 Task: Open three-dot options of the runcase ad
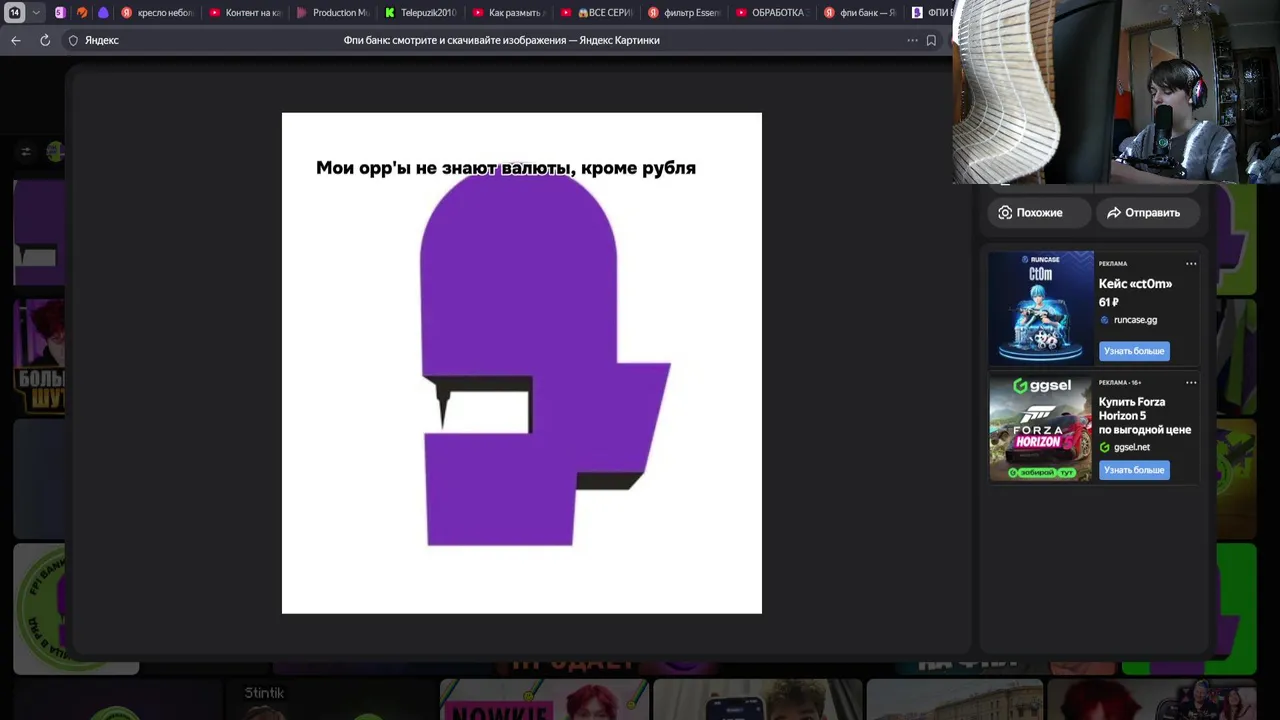click(1191, 264)
